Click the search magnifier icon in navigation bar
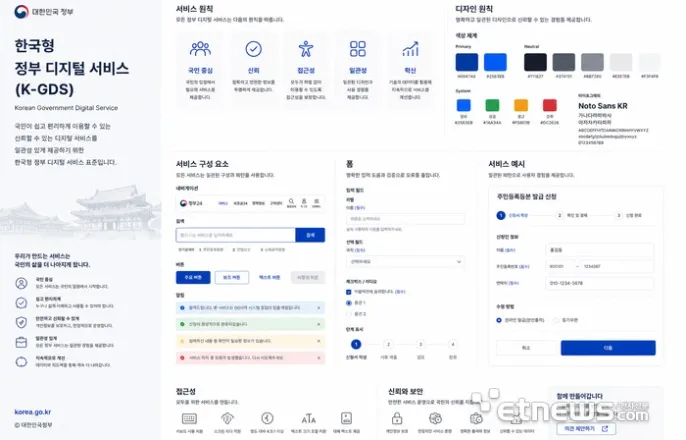Viewport: 686px width, 440px height. pos(291,202)
